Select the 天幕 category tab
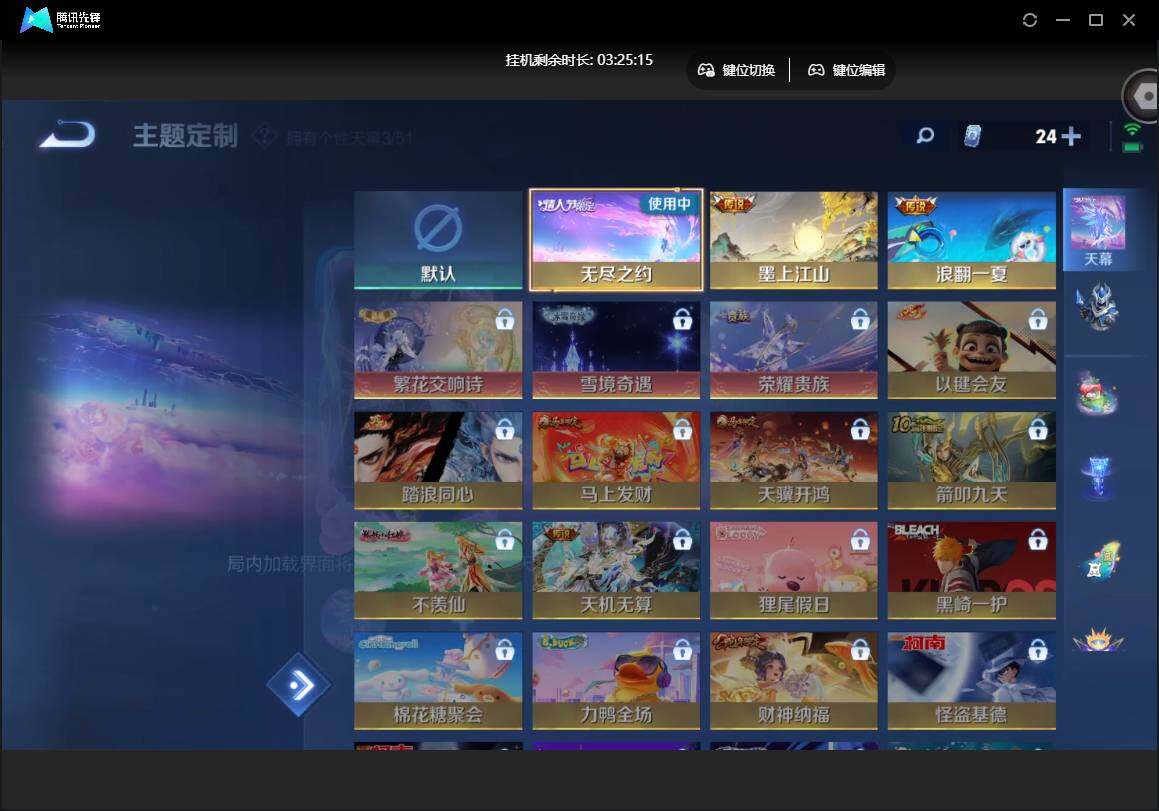 coord(1098,230)
